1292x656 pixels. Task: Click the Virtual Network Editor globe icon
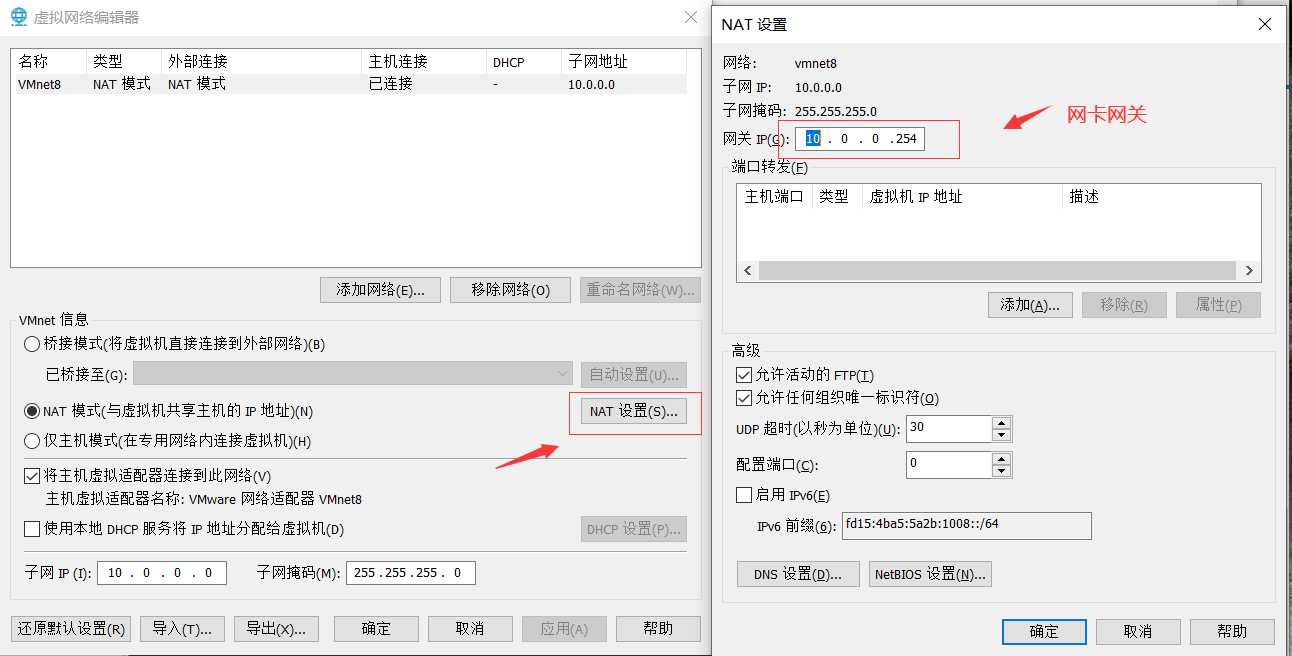(x=18, y=17)
